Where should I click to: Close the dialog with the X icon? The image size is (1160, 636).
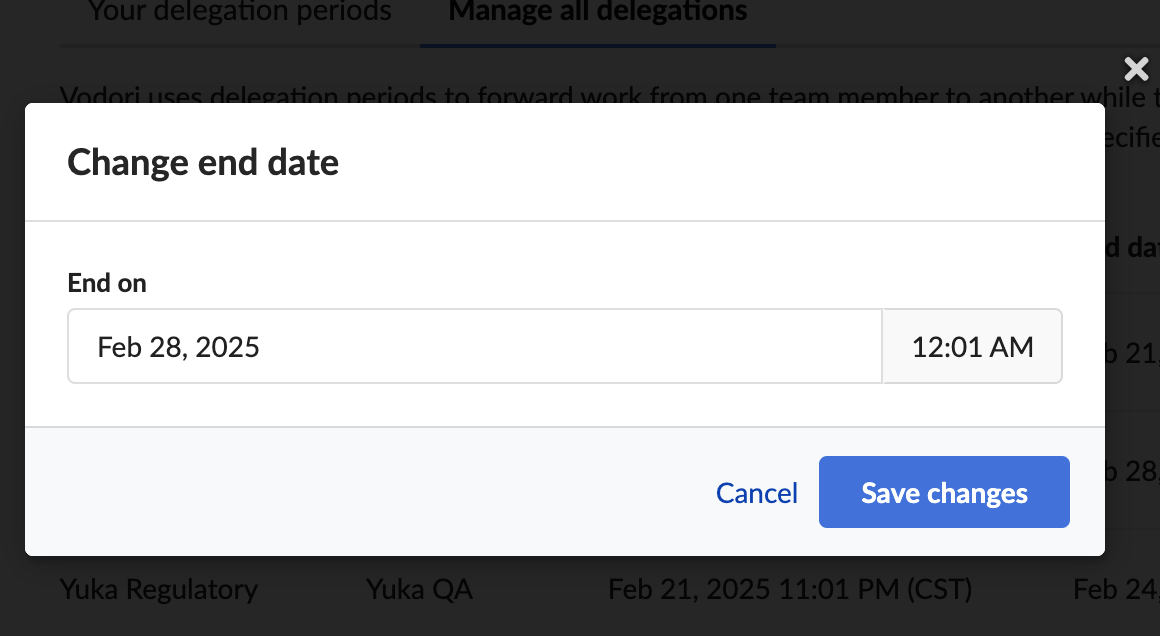click(x=1136, y=69)
